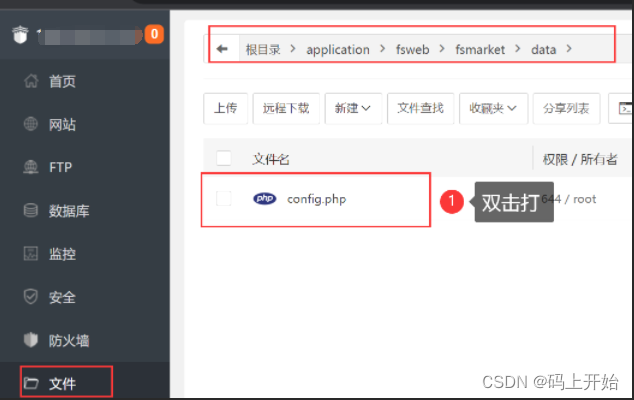Expand the chevron after data
The width and height of the screenshot is (634, 400).
point(569,49)
